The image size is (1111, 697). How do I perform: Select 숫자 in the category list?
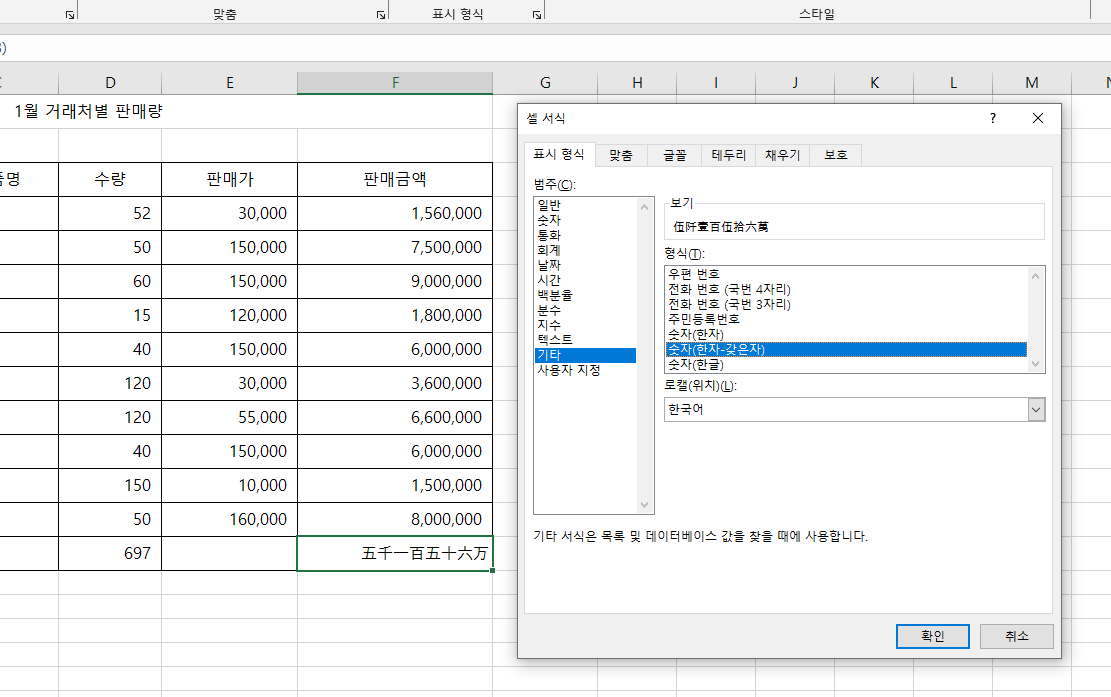(x=585, y=220)
